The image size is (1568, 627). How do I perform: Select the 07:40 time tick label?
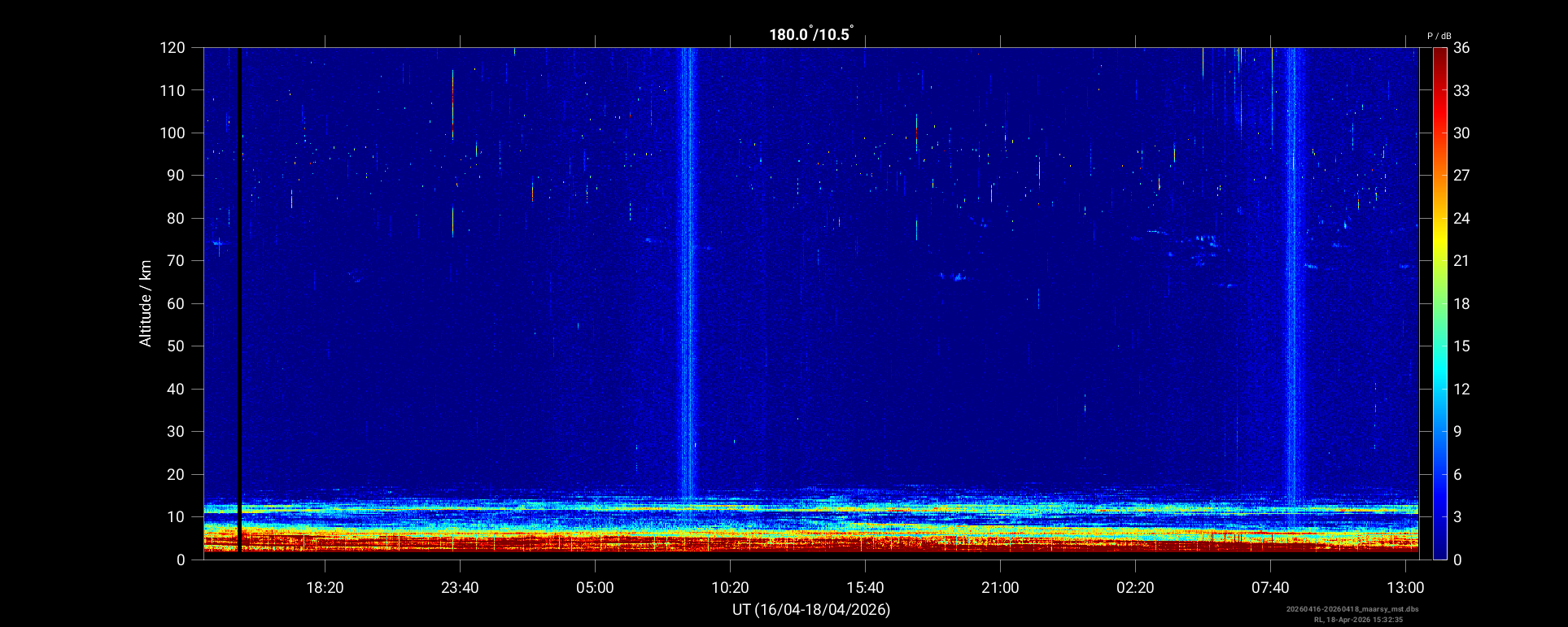pyautogui.click(x=1270, y=587)
